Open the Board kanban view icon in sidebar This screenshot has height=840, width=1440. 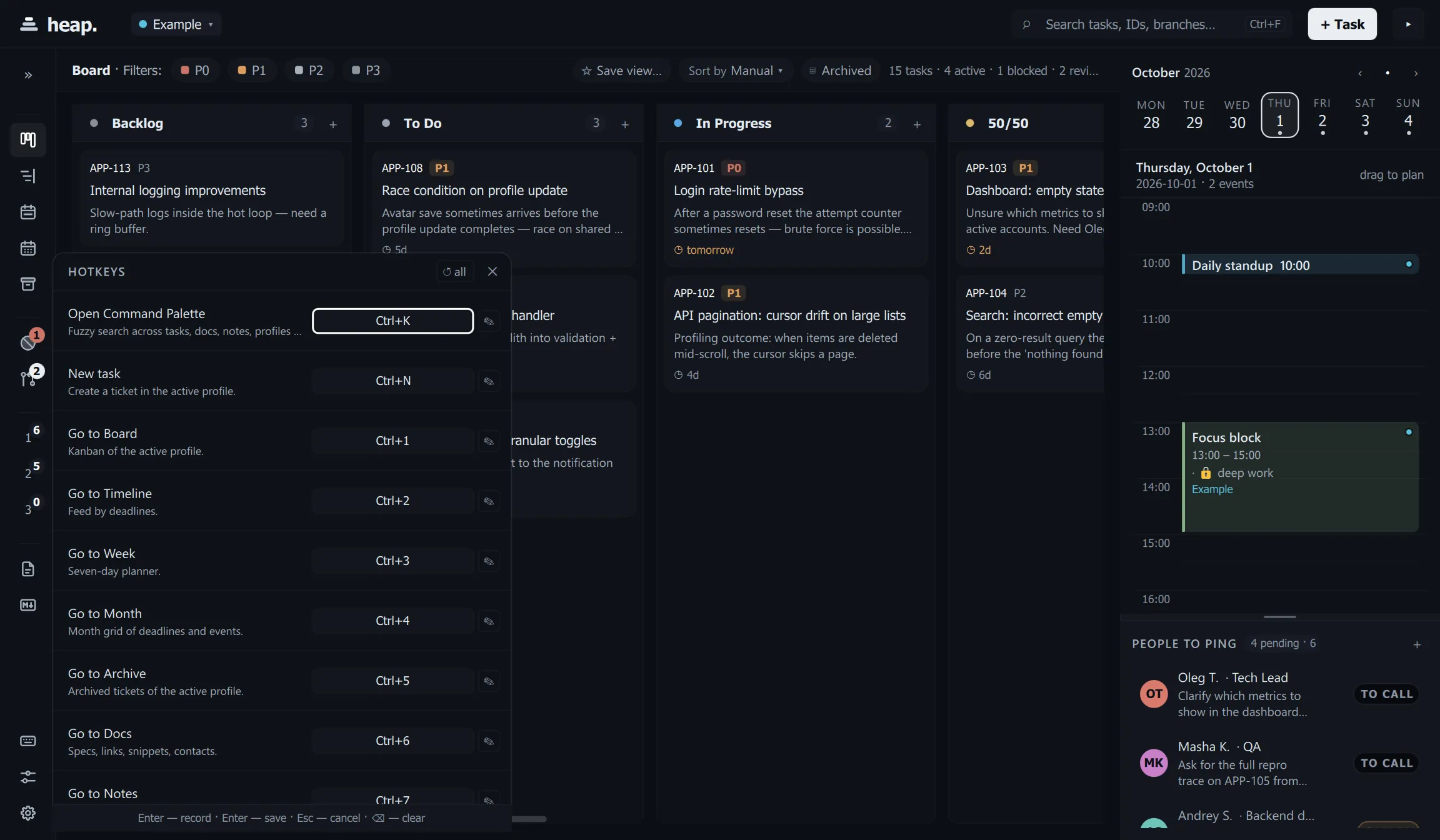(x=28, y=139)
